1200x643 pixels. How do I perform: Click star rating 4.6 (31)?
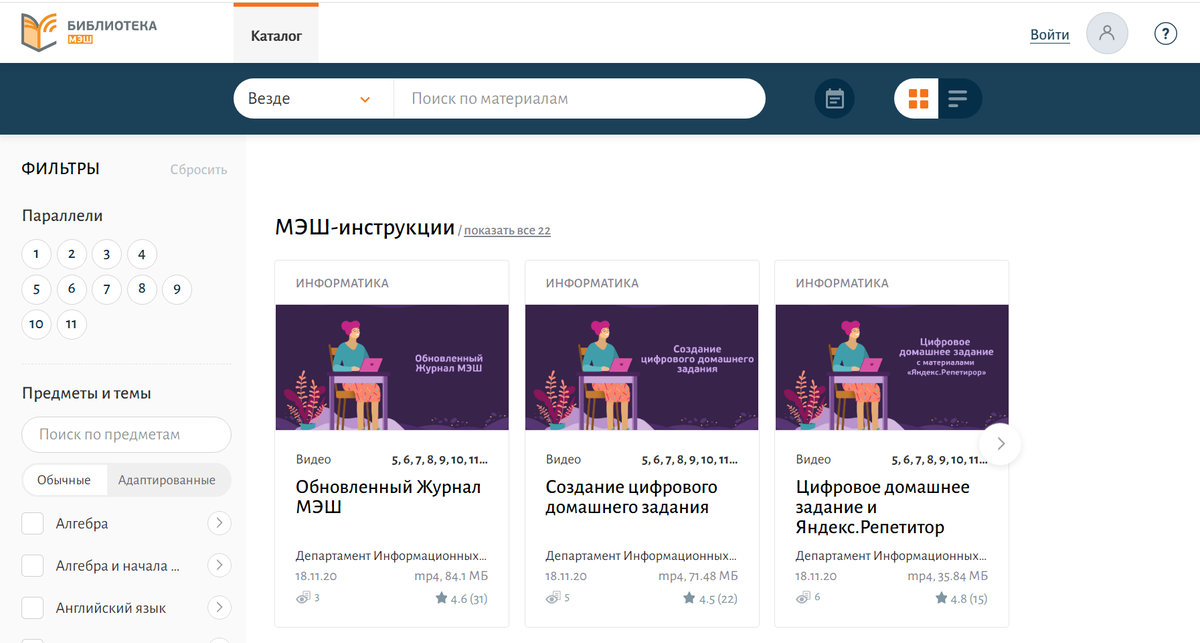[x=461, y=598]
